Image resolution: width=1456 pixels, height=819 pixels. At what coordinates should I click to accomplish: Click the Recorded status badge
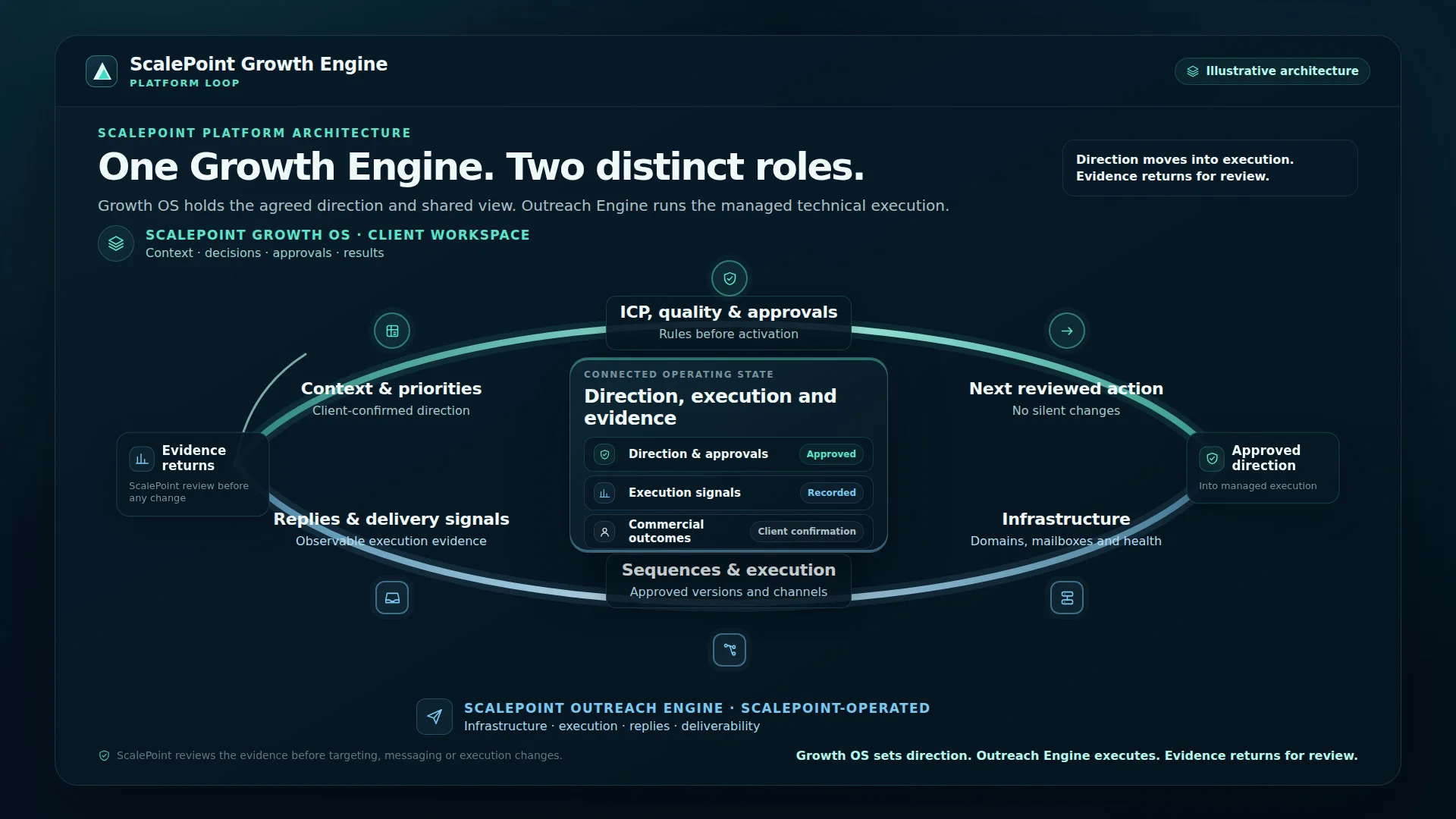(831, 493)
